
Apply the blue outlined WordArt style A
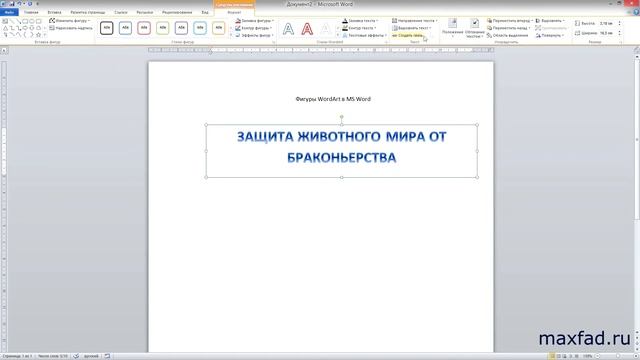288,29
